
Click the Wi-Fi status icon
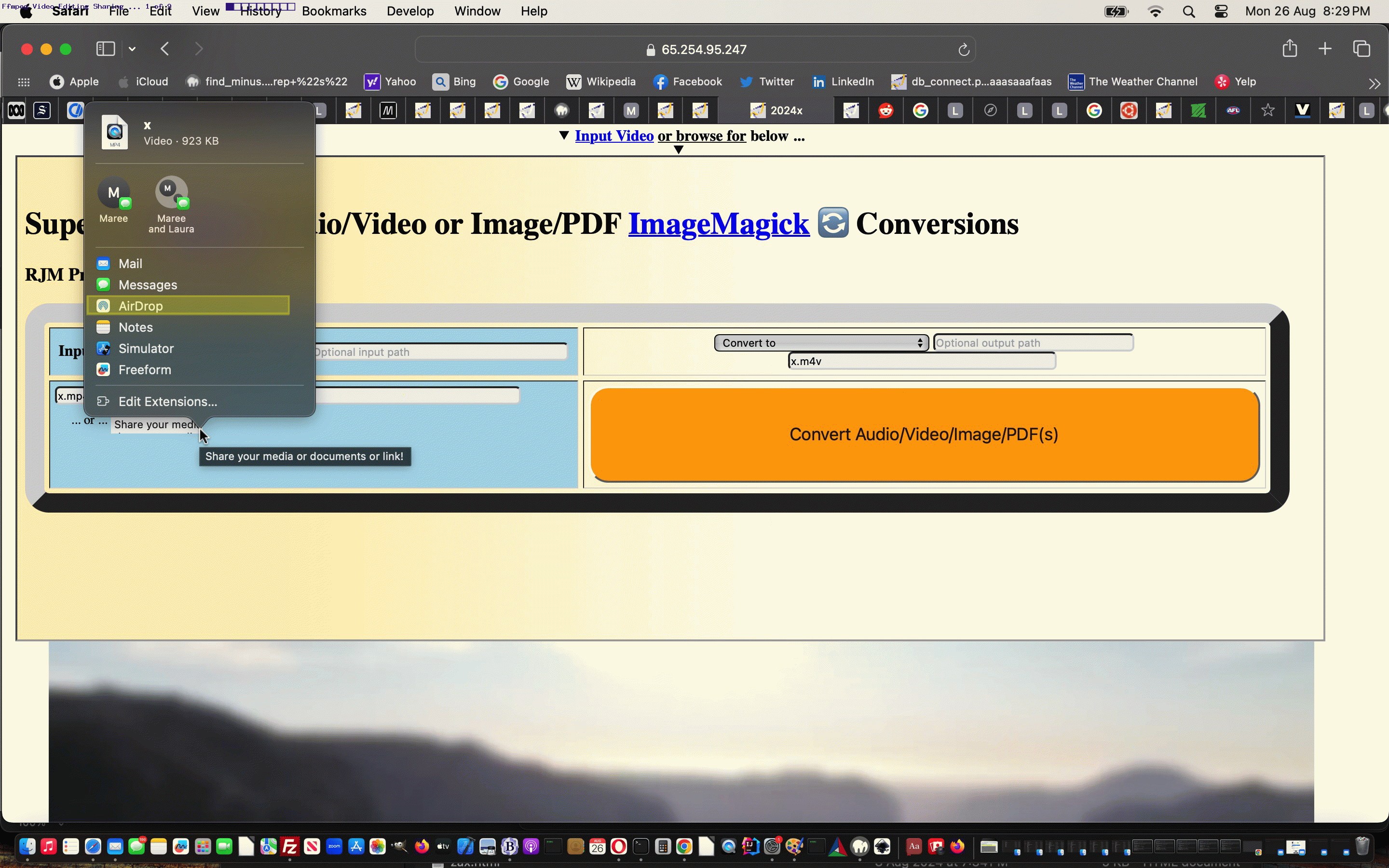[x=1155, y=12]
